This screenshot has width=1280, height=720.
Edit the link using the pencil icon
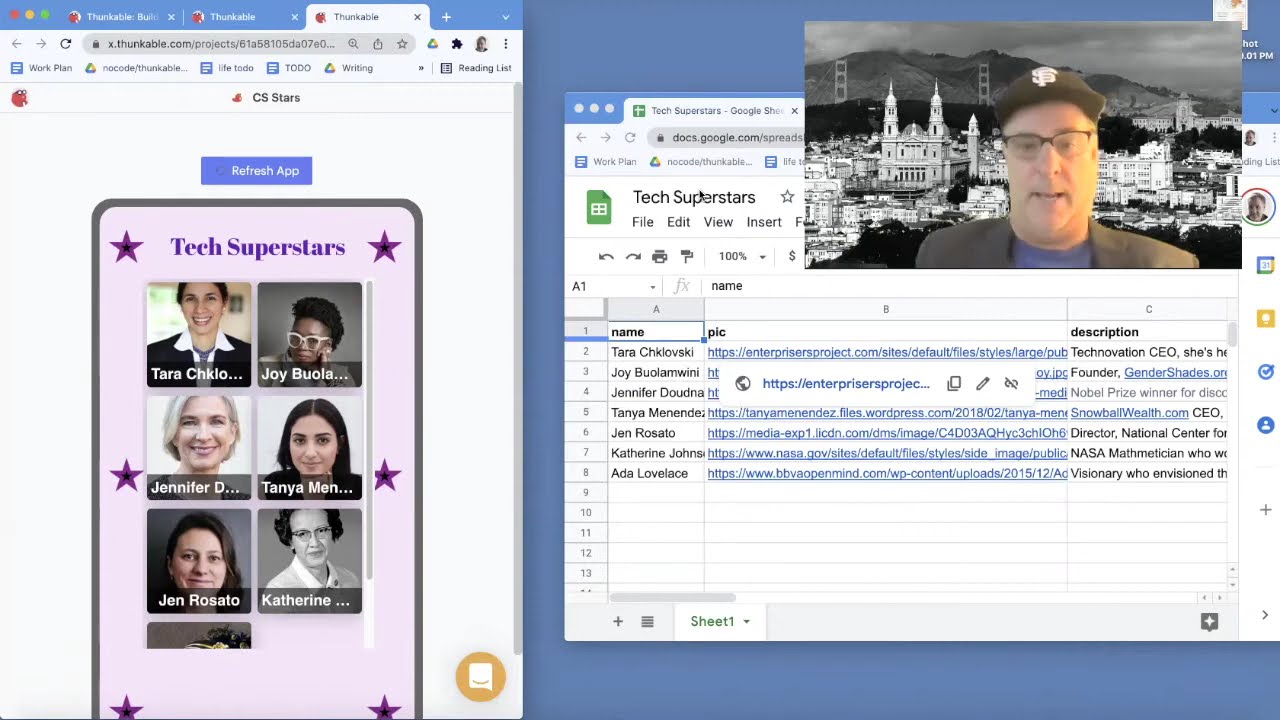tap(983, 384)
